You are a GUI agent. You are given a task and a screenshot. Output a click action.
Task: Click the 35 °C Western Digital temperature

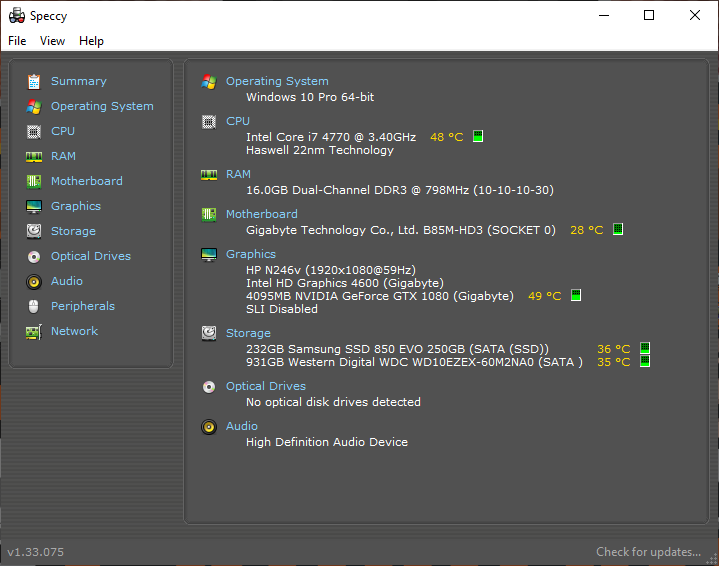pyautogui.click(x=614, y=362)
